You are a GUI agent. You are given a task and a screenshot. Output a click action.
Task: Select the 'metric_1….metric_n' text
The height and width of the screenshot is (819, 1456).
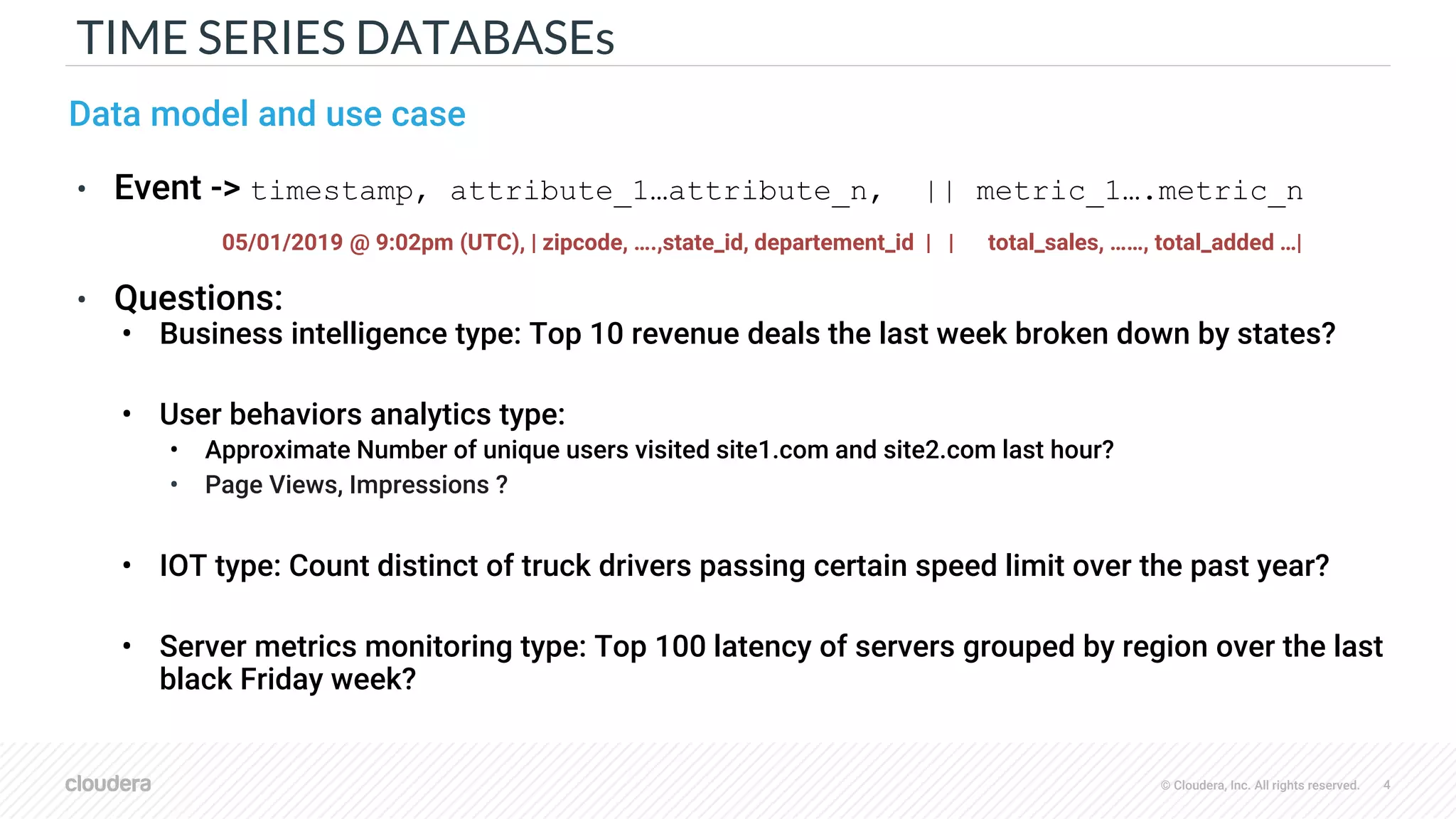[1140, 191]
